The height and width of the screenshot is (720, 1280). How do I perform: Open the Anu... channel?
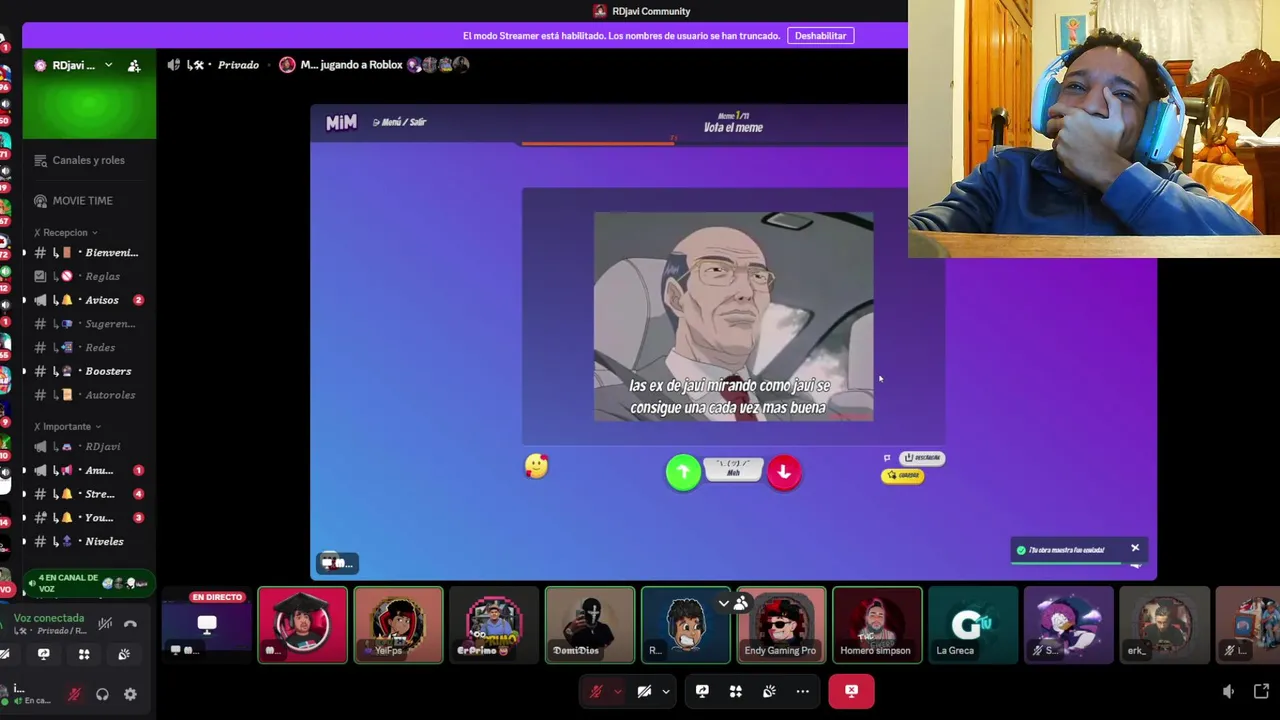89,470
